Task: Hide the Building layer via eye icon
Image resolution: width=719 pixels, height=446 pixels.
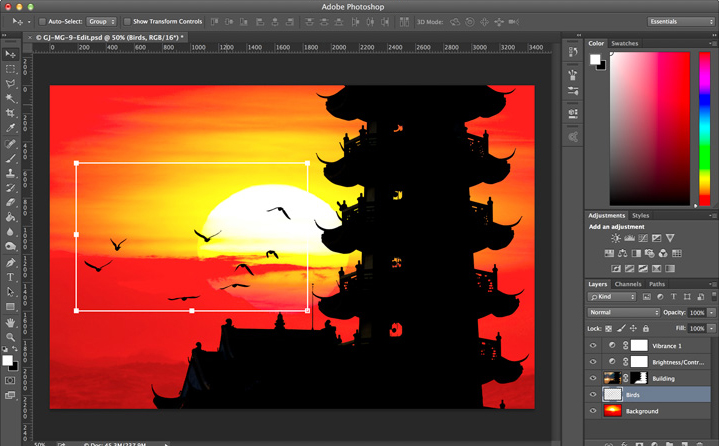Action: (x=593, y=378)
